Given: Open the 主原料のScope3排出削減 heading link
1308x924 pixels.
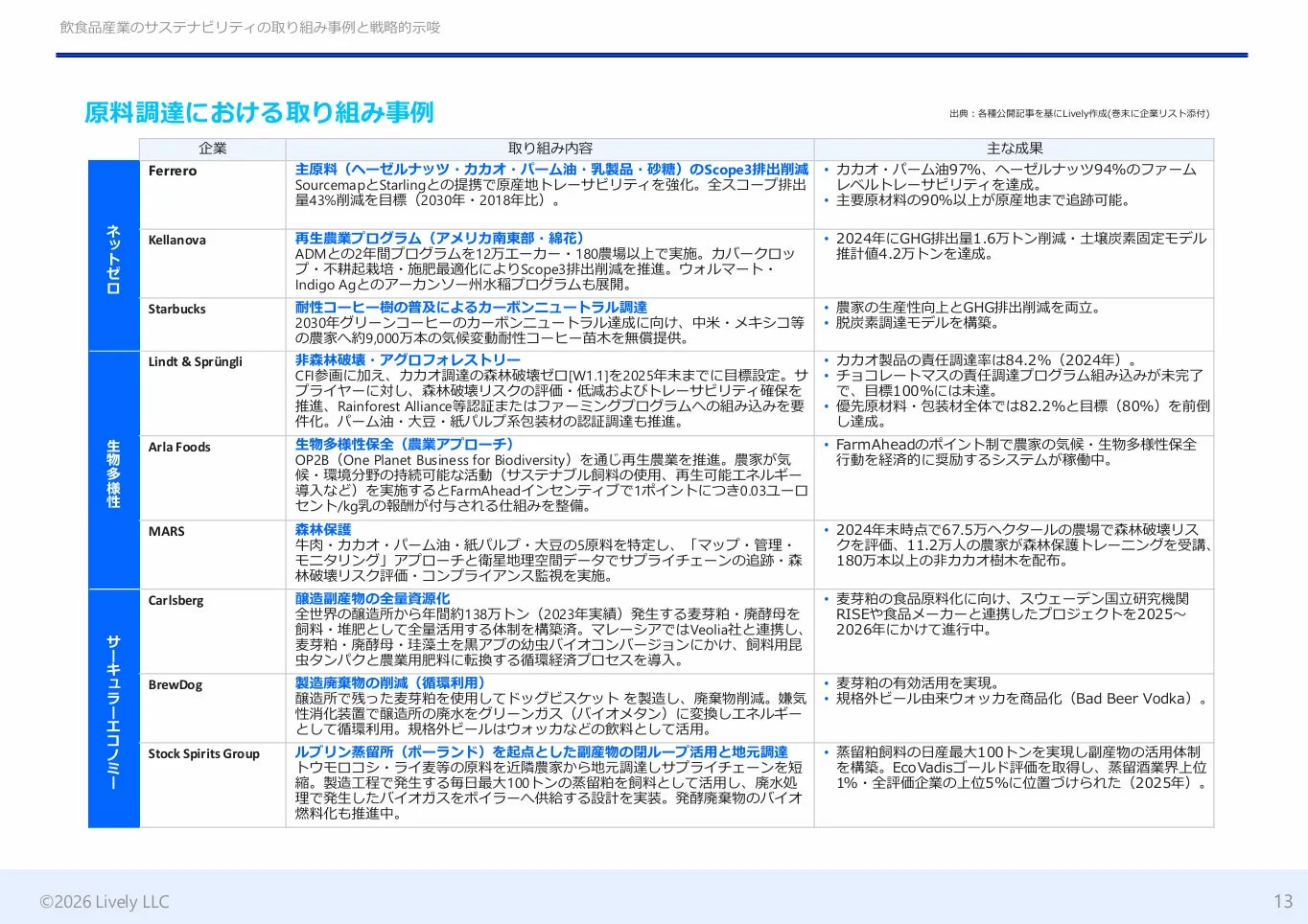Looking at the screenshot, I should pos(551,169).
